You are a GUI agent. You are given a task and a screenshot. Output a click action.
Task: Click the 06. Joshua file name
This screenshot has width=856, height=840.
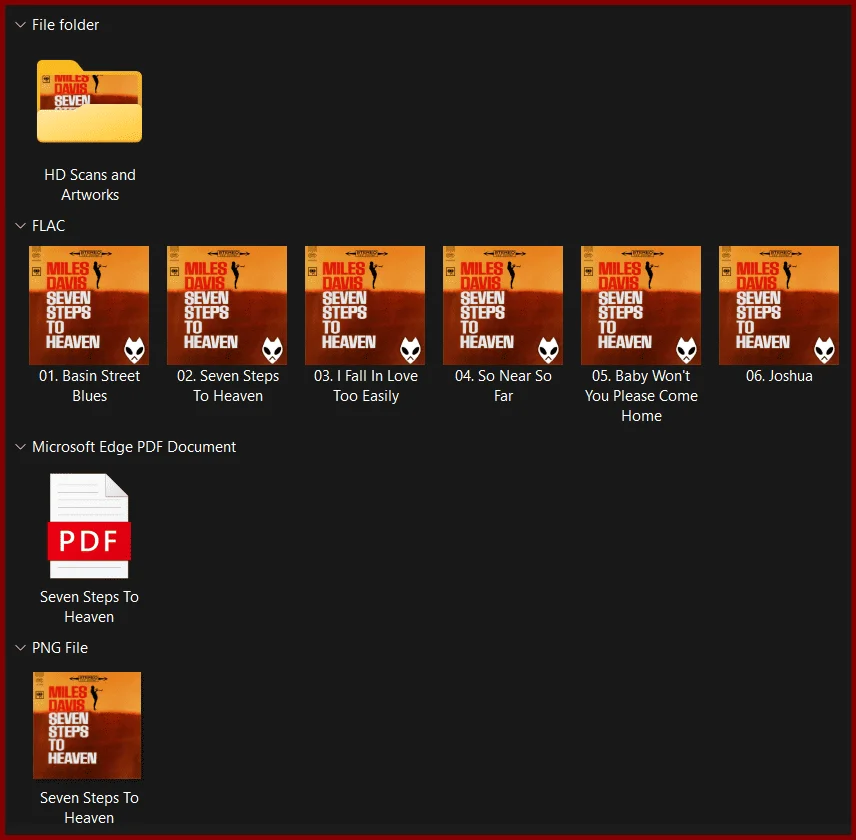point(779,376)
